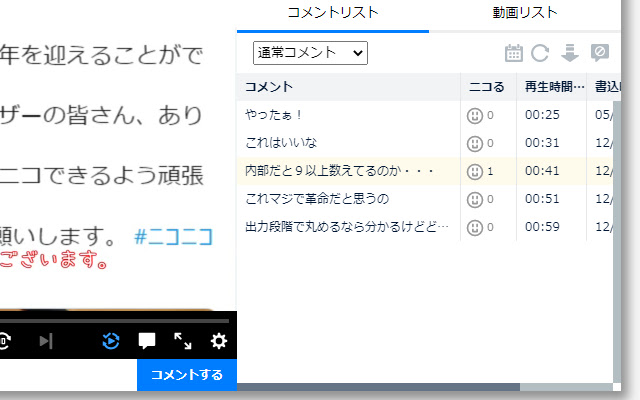Image resolution: width=640 pixels, height=400 pixels.
Task: Select the comment これマジで革命だと思うの
Action: [317, 199]
